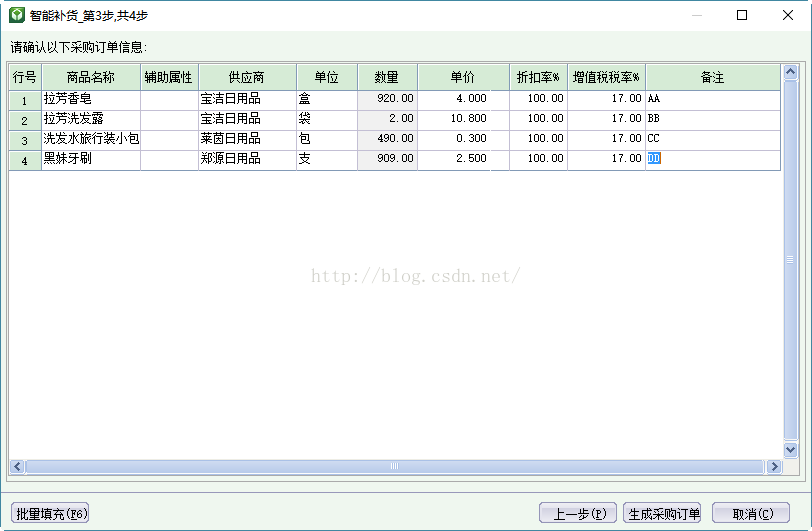
Task: Click the 洗发水旅行装小包 product cell
Action: coord(91,140)
